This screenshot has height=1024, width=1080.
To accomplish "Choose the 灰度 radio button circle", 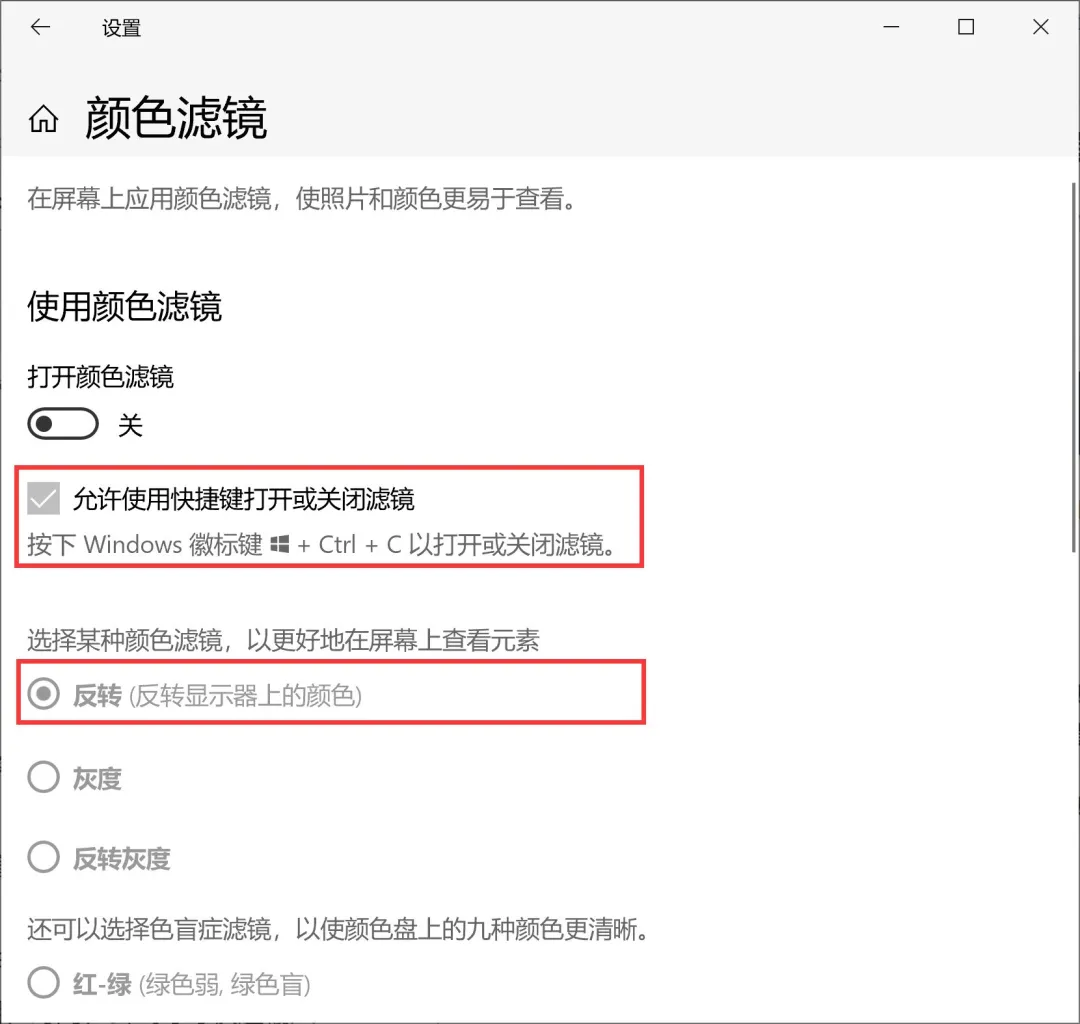I will click(43, 777).
